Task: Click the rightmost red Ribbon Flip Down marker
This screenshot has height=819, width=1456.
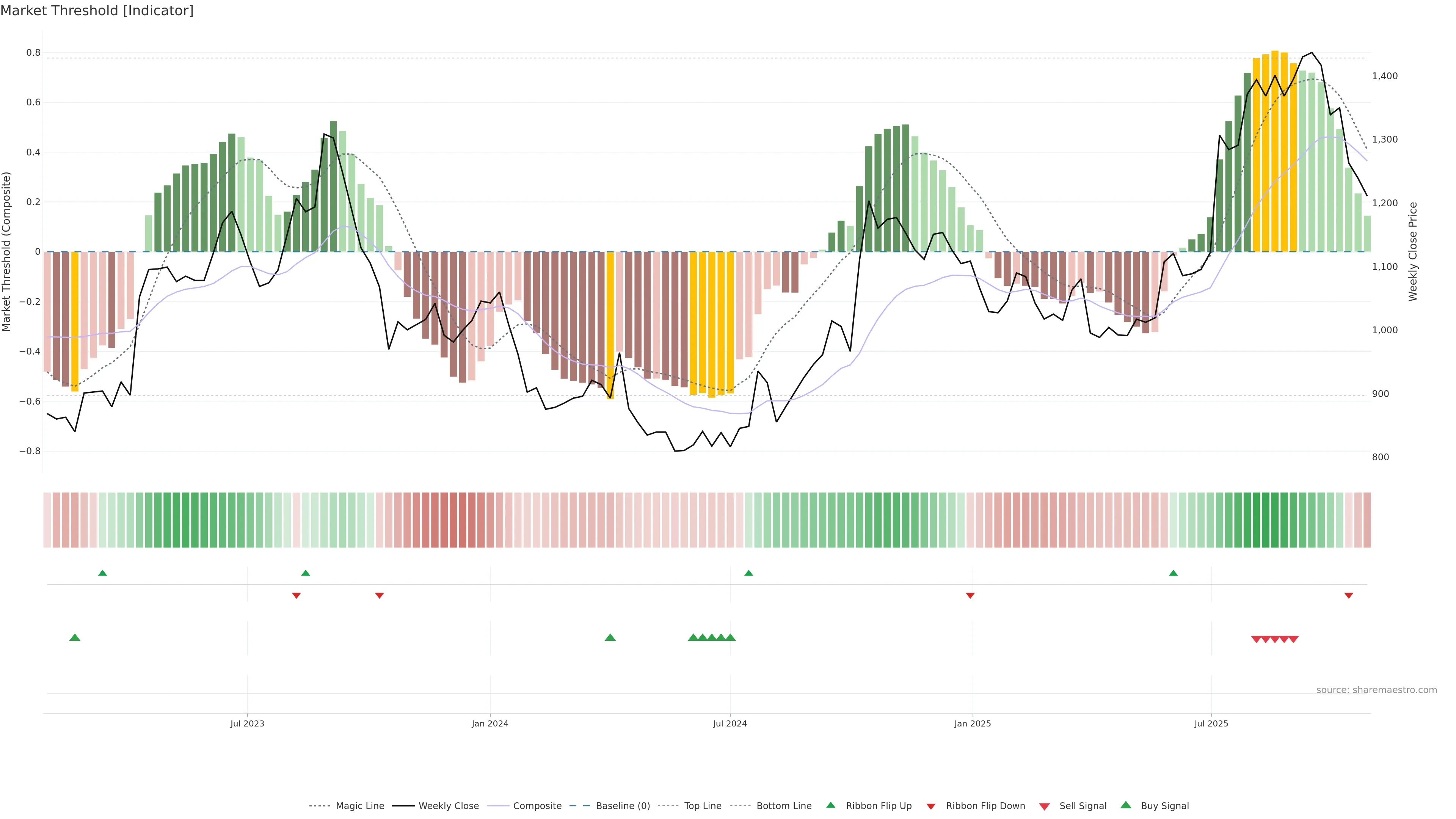Action: click(x=1349, y=595)
